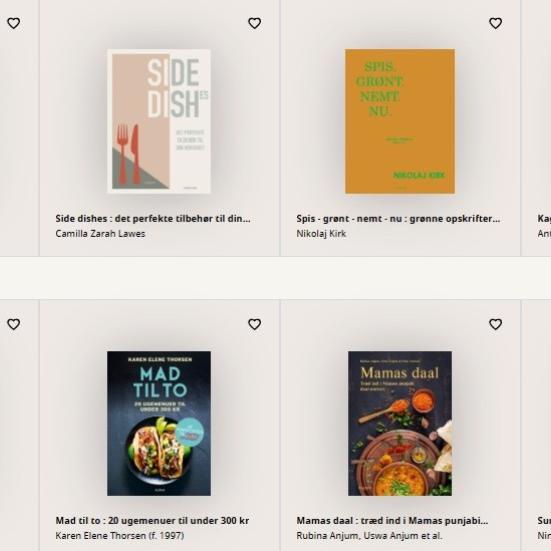
Task: Open partially visible book title starting with Kag
Action: pyautogui.click(x=544, y=219)
